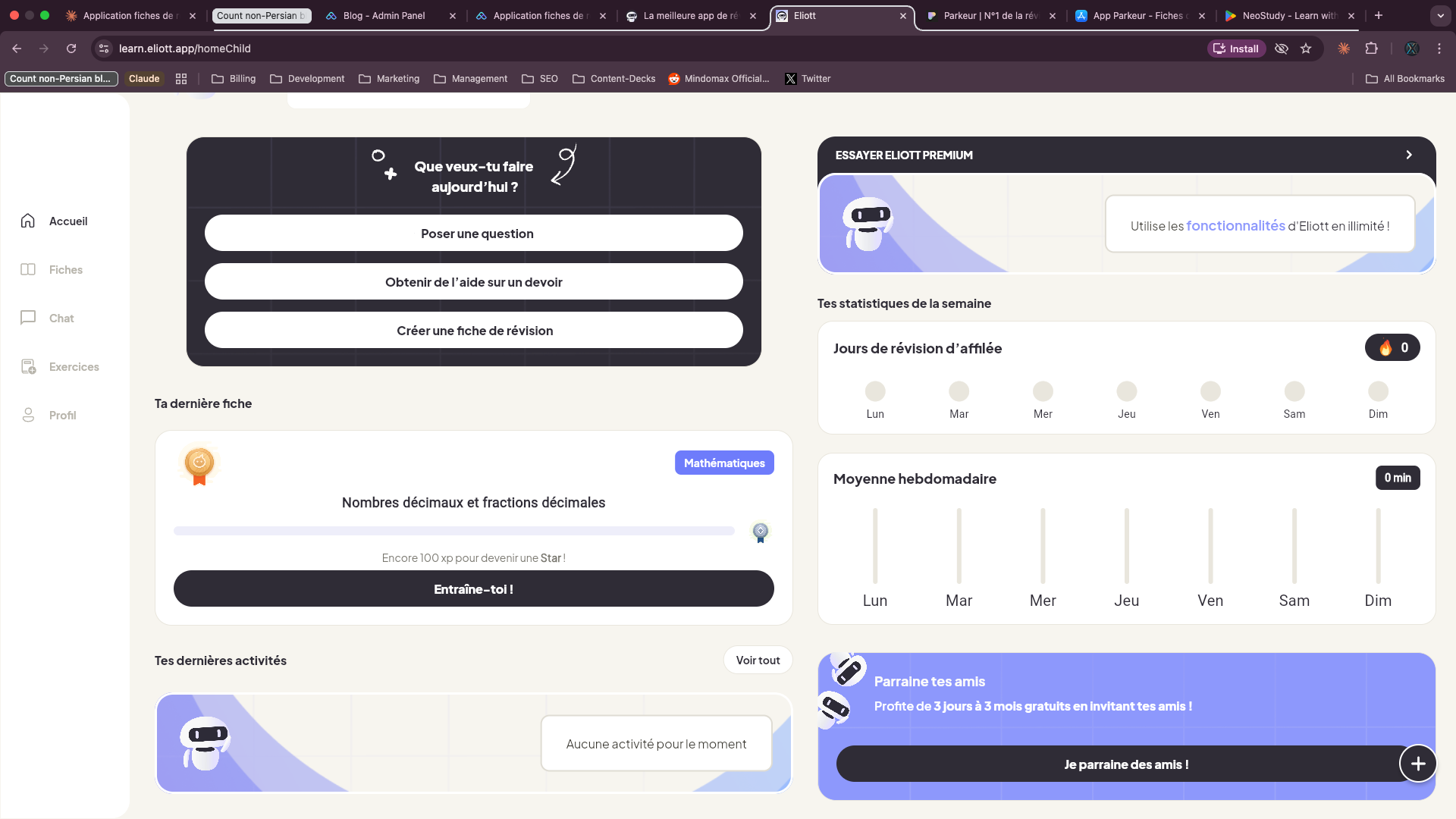Open Exercices icon in the sidebar
Viewport: 1456px width, 819px height.
pos(28,366)
